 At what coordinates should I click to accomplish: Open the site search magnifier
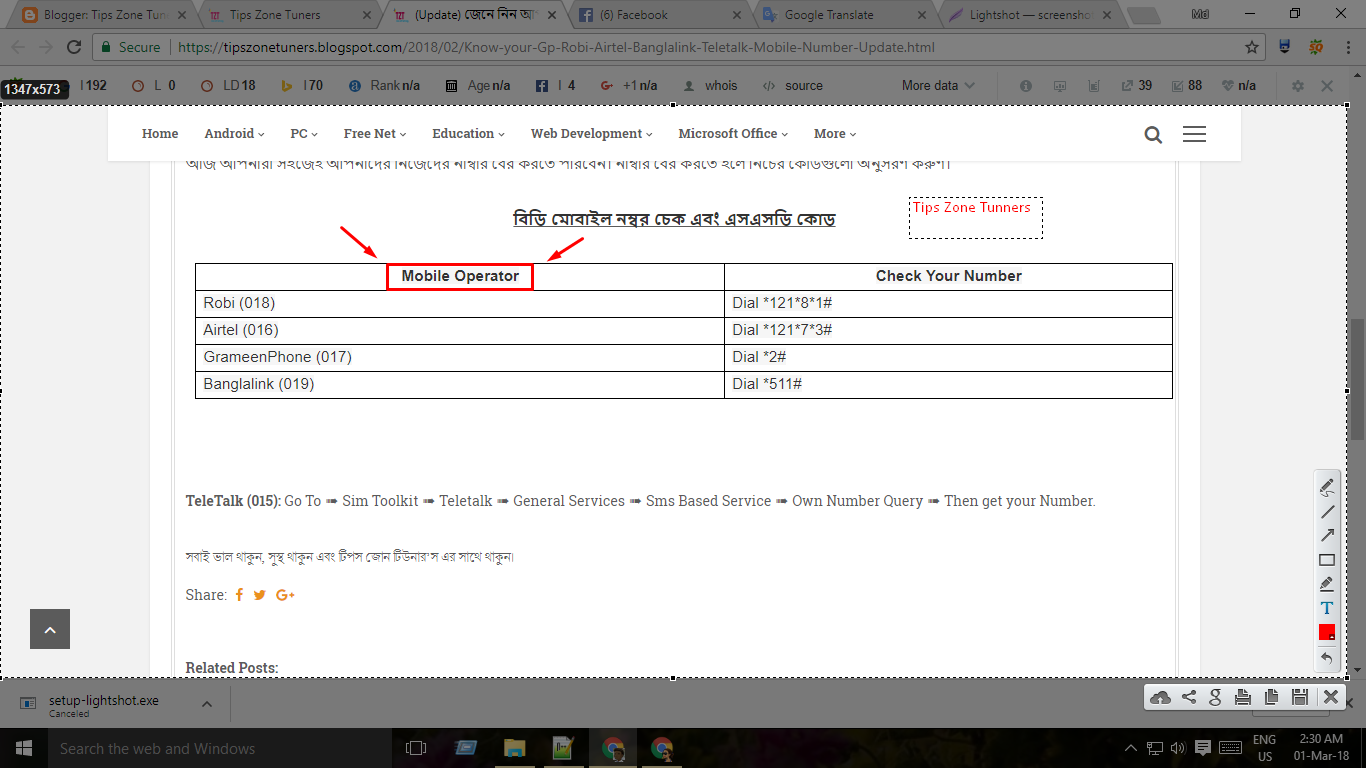point(1153,135)
